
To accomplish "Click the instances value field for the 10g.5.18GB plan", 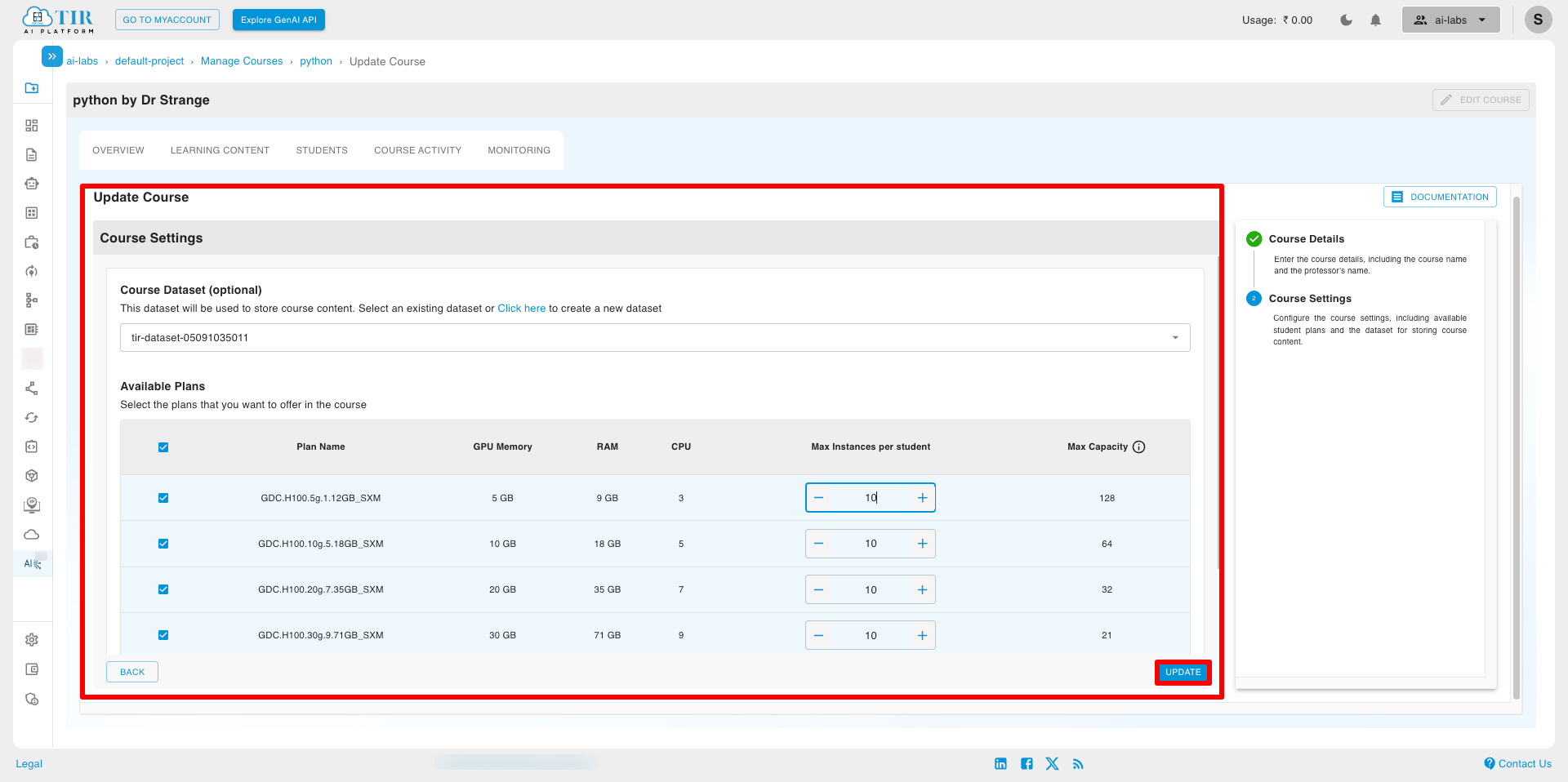I will (871, 544).
